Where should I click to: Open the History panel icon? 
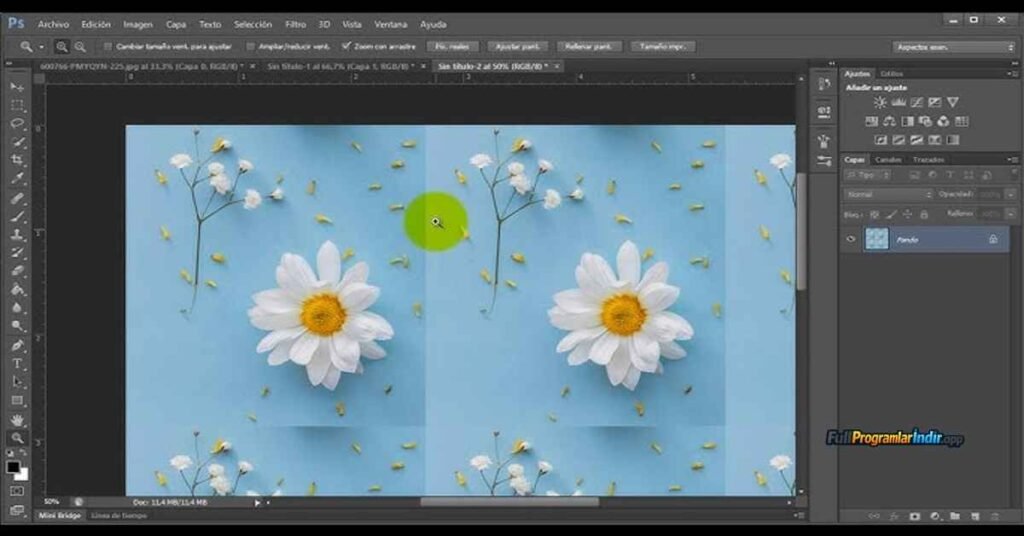pyautogui.click(x=824, y=84)
